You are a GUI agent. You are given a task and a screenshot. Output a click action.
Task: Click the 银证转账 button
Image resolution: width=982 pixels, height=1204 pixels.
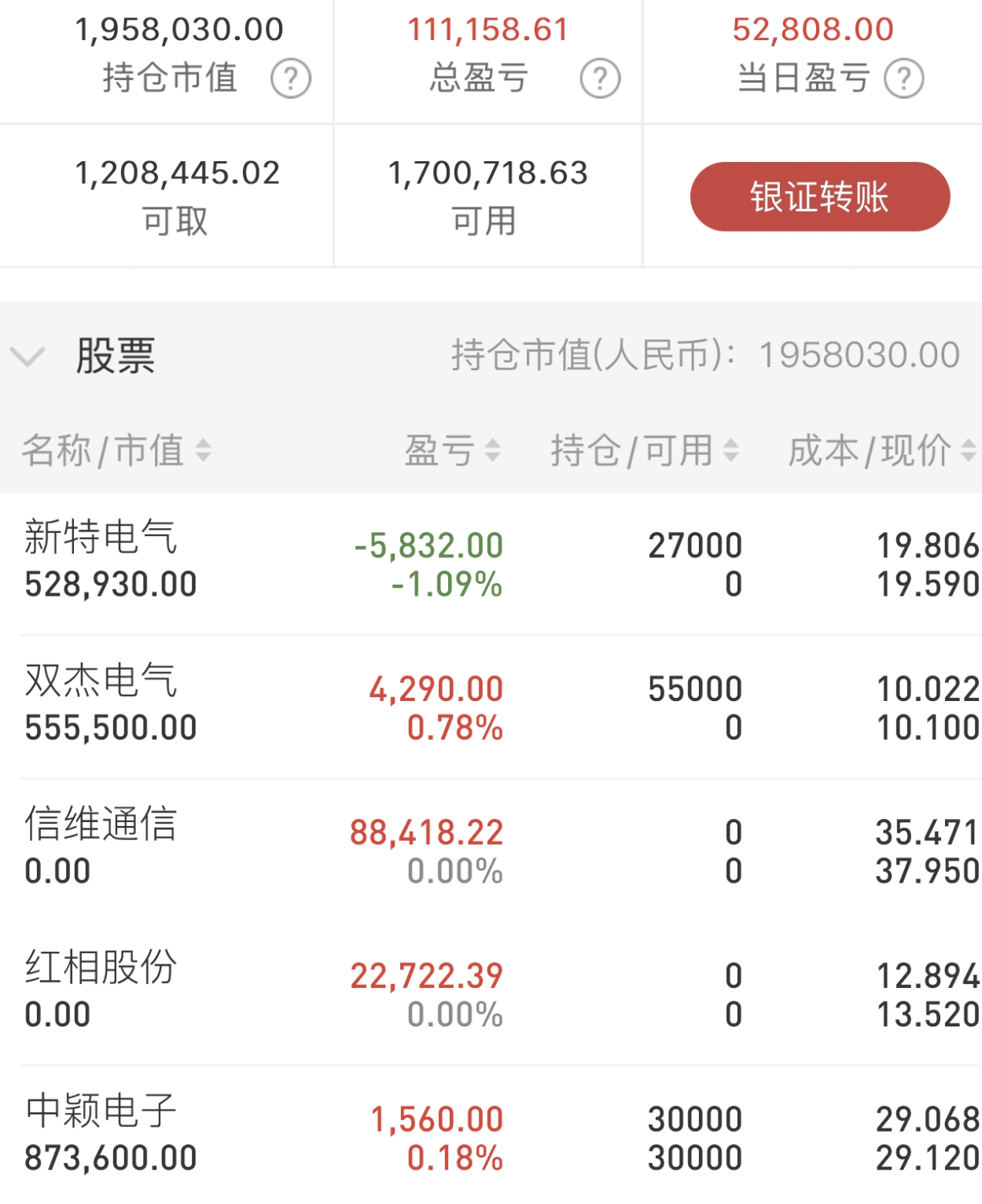click(x=820, y=196)
